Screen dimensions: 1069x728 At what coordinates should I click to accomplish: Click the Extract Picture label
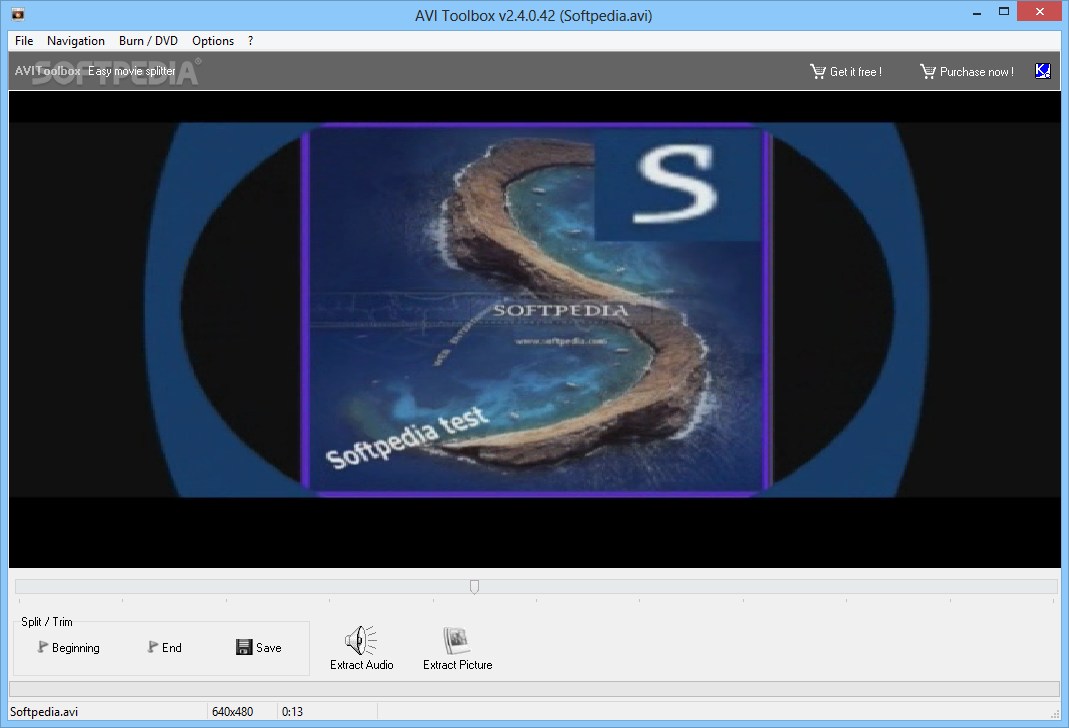coord(457,665)
